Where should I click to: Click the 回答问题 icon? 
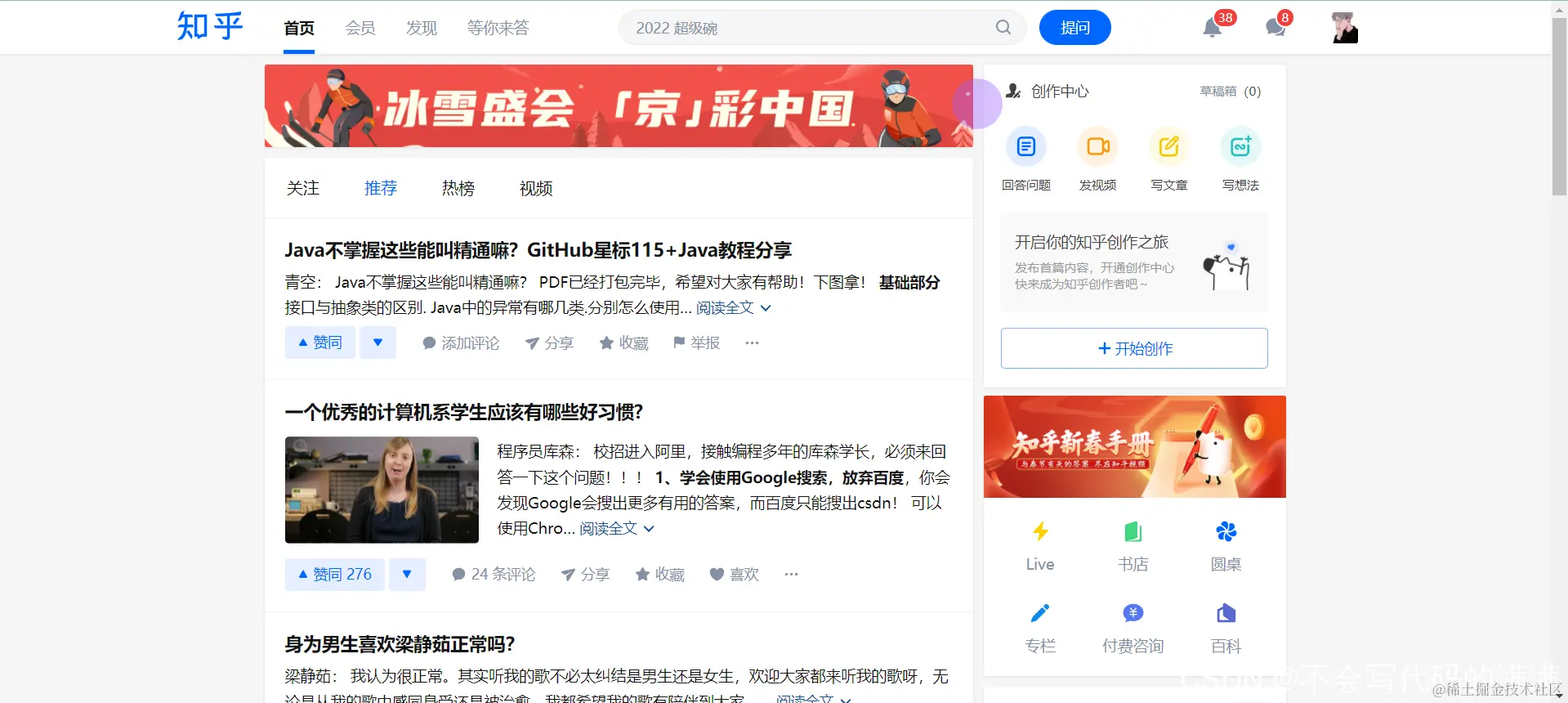tap(1026, 146)
